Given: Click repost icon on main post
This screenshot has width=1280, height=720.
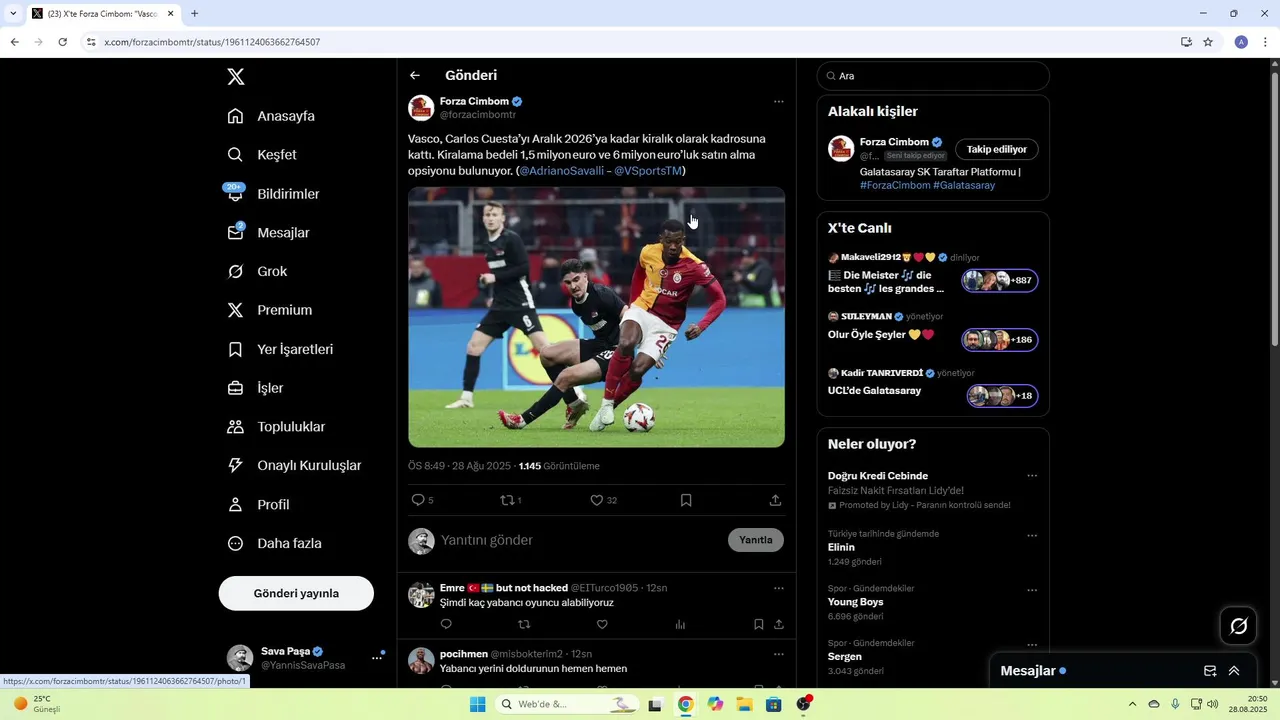Looking at the screenshot, I should pos(510,500).
